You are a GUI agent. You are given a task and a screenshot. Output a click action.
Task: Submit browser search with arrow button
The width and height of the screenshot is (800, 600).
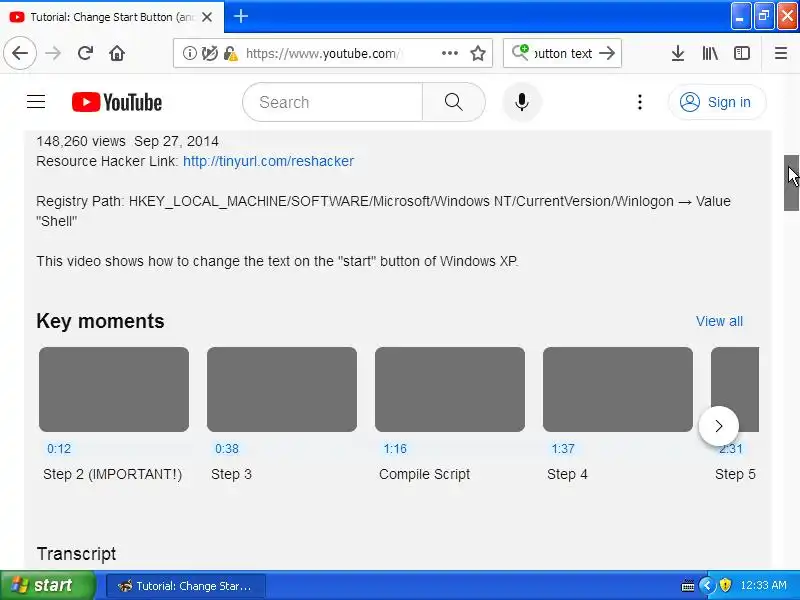pyautogui.click(x=607, y=53)
